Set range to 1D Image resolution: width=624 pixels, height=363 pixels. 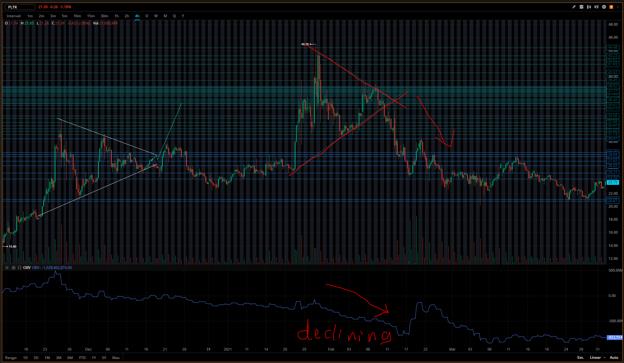pyautogui.click(x=25, y=358)
